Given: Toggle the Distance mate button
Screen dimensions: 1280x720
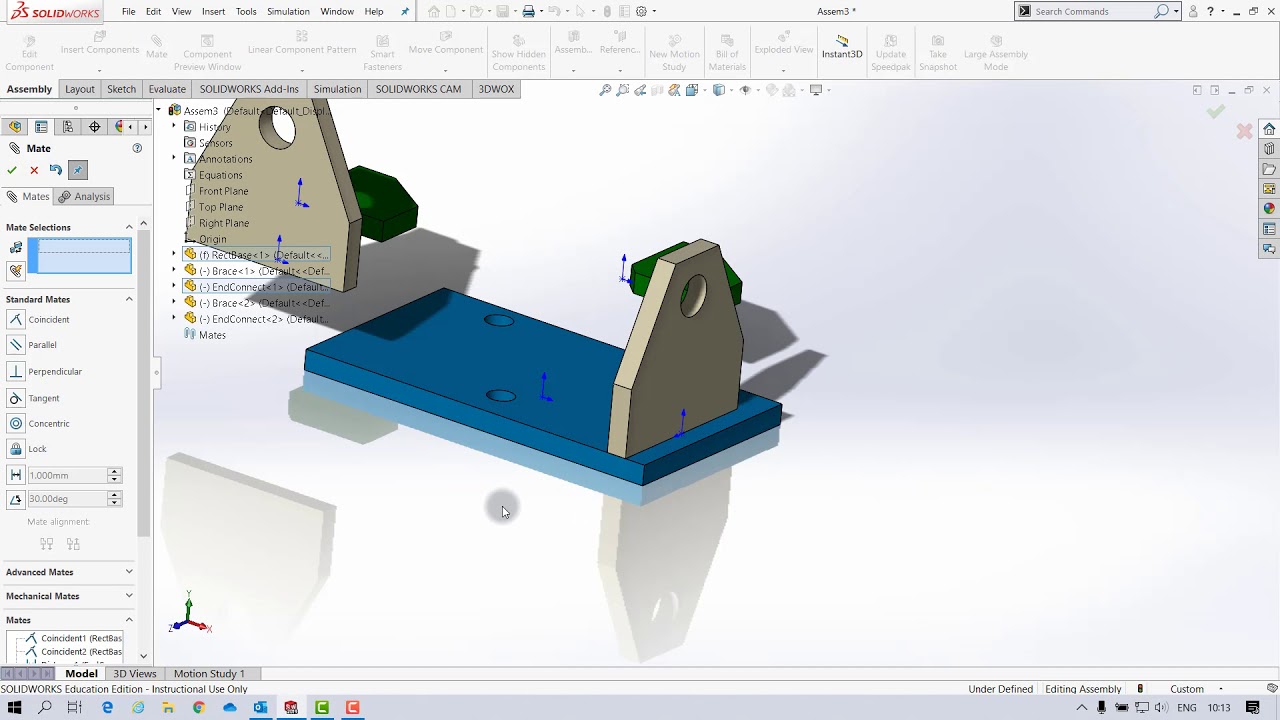Looking at the screenshot, I should (x=16, y=475).
